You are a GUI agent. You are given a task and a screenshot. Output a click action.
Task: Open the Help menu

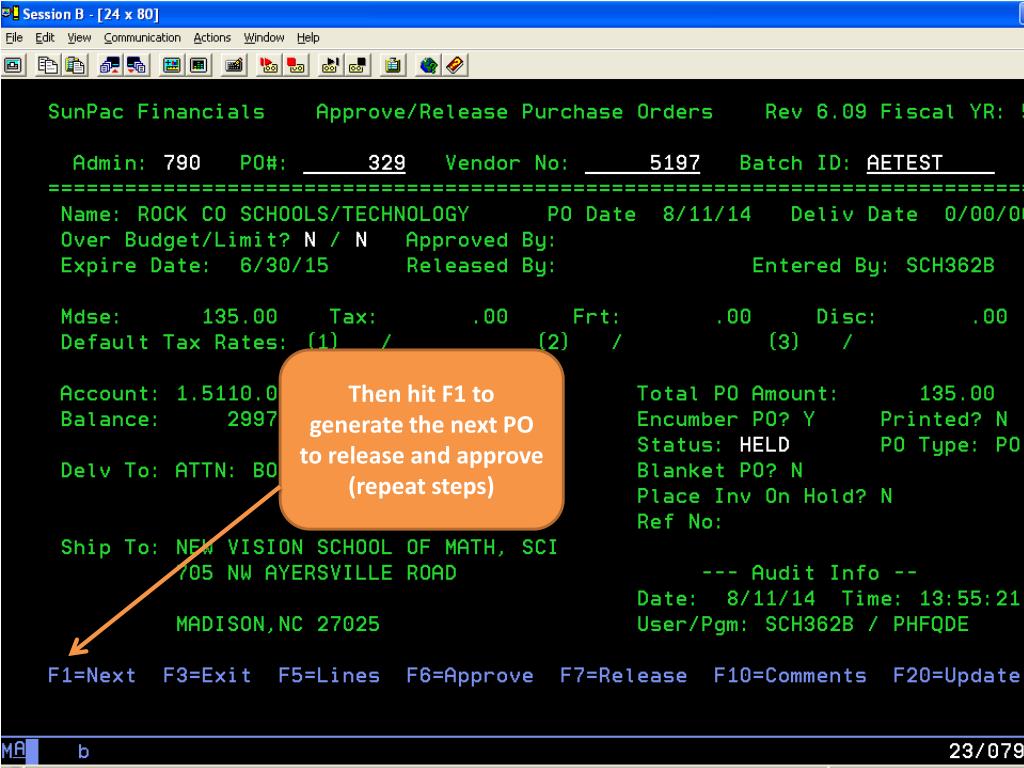(308, 38)
